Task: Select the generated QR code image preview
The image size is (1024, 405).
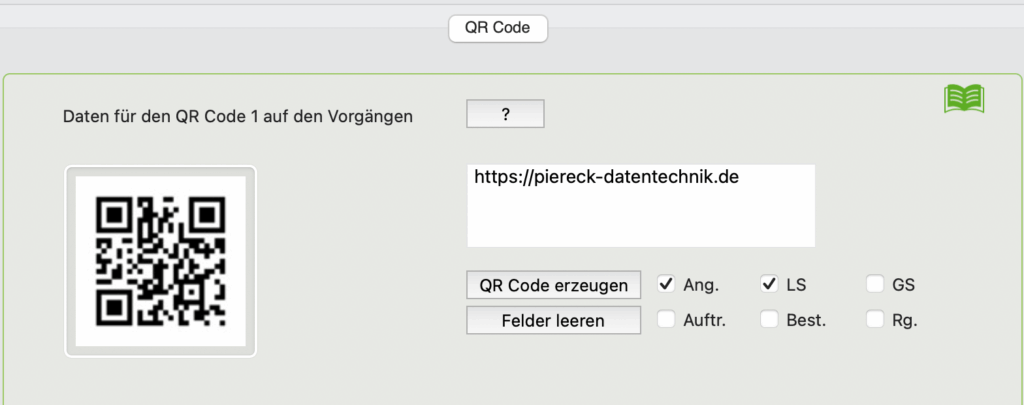Action: 161,261
